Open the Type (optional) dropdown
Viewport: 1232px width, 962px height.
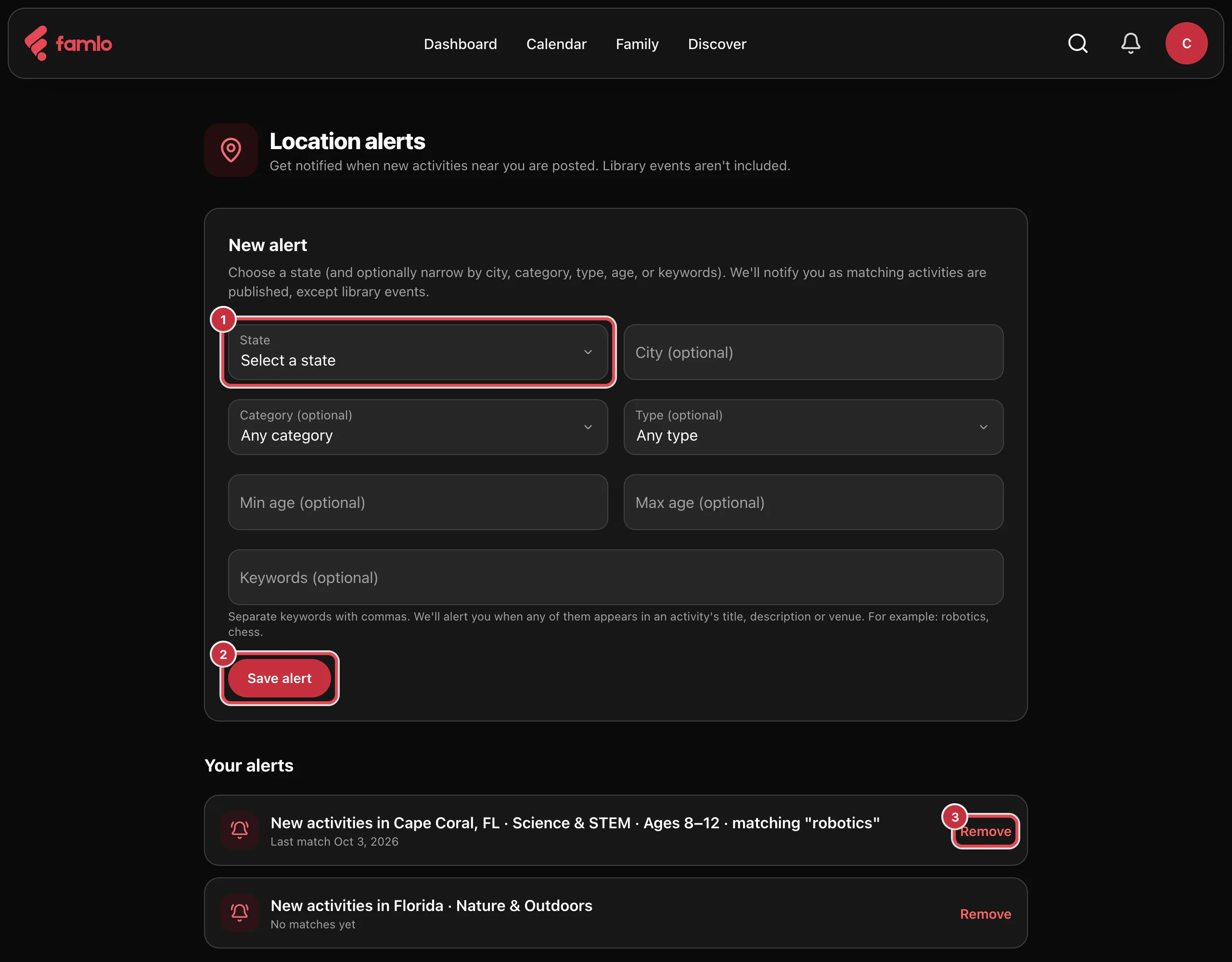[813, 427]
